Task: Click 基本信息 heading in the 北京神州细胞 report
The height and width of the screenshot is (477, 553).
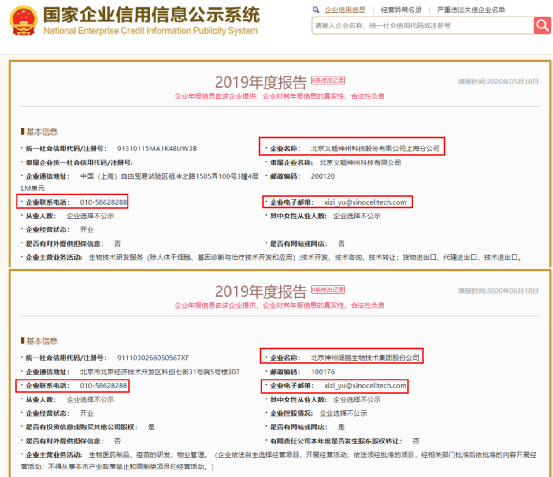Action: pyautogui.click(x=42, y=341)
